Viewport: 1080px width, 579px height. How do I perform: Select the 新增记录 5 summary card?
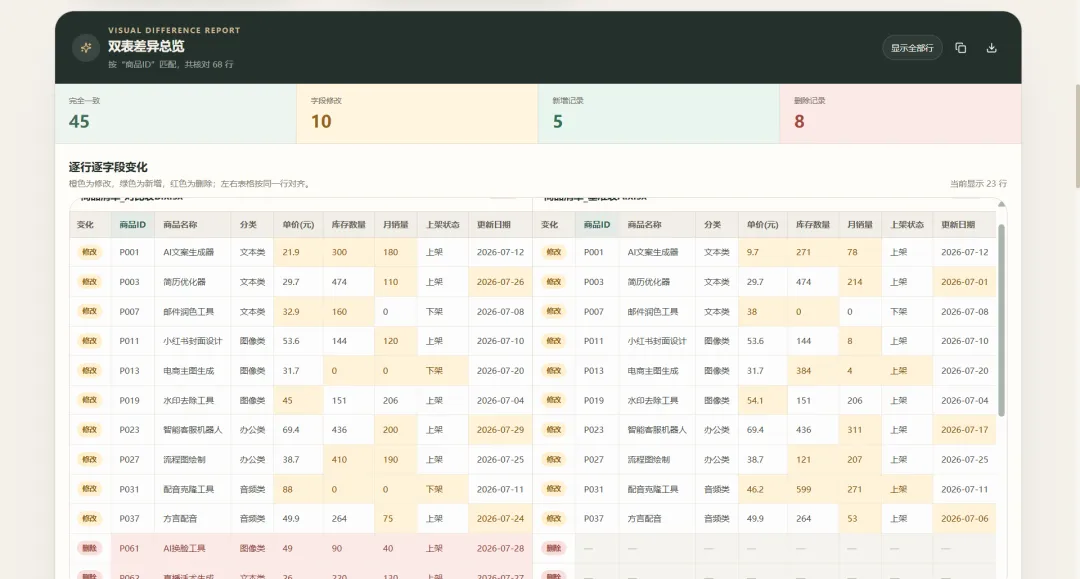pyautogui.click(x=659, y=114)
